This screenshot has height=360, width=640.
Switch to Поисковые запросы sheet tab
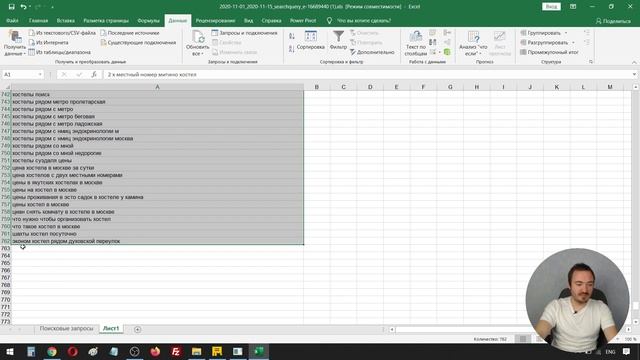(67, 329)
